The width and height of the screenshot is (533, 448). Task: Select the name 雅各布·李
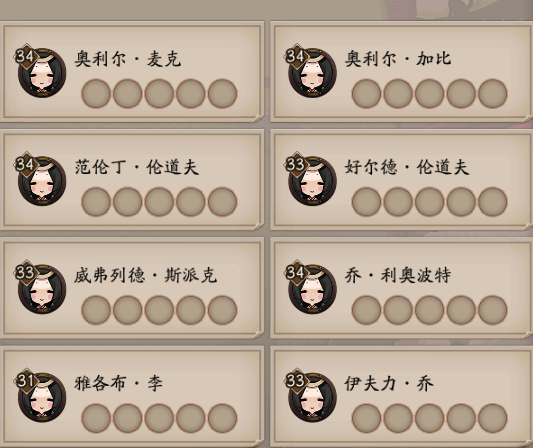tap(119, 383)
